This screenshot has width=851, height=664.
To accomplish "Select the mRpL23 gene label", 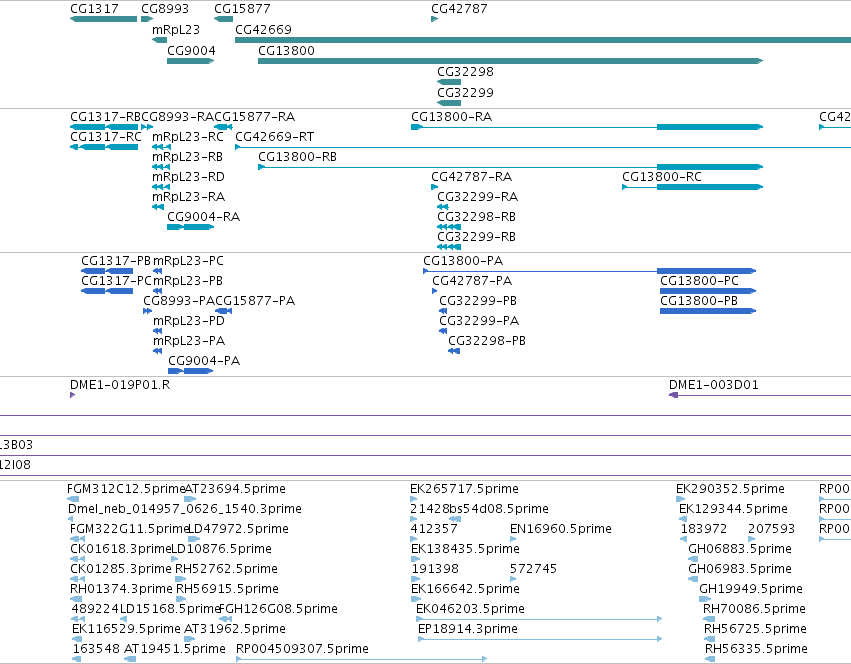I will (176, 29).
